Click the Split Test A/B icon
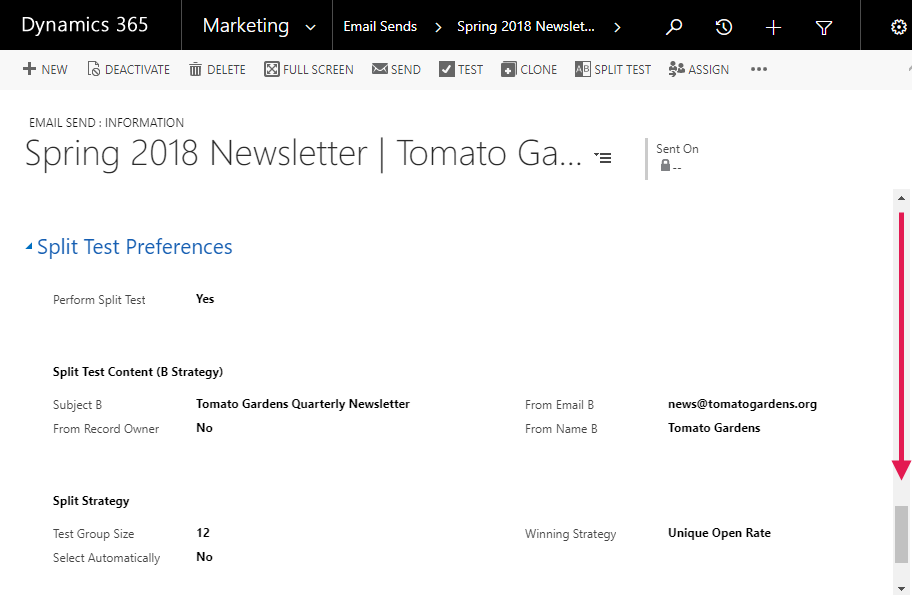The width and height of the screenshot is (912, 595). click(583, 69)
